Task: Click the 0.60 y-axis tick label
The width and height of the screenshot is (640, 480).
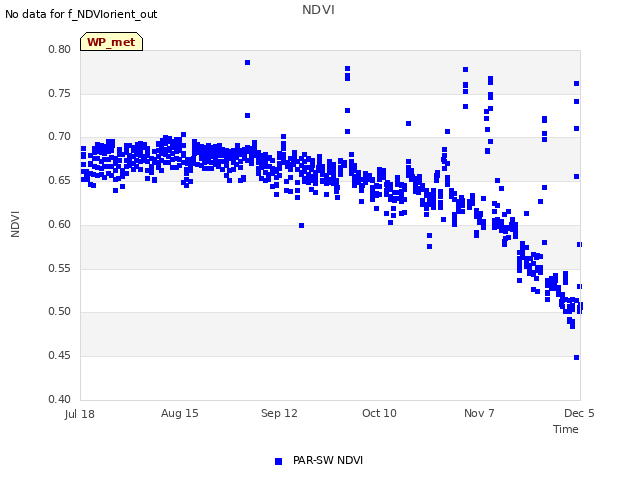Action: [60, 224]
